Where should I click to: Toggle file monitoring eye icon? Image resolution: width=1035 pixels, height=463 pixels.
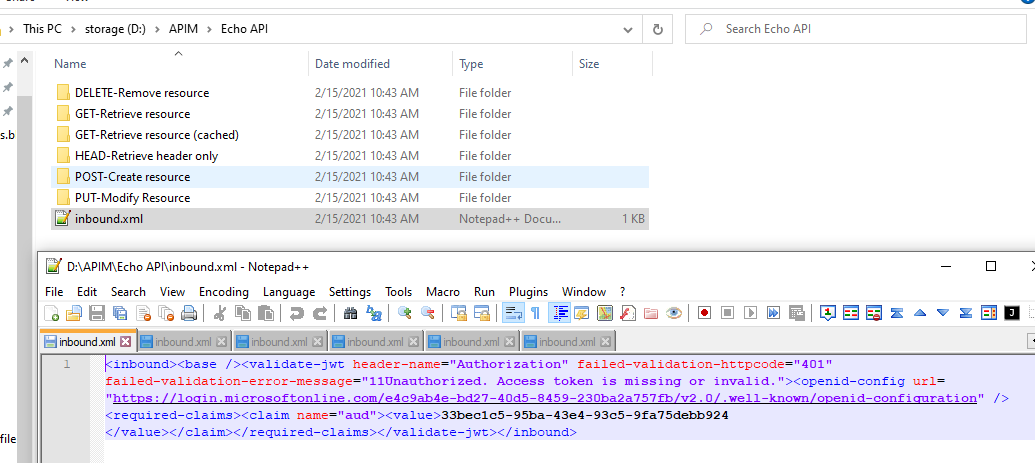point(674,313)
